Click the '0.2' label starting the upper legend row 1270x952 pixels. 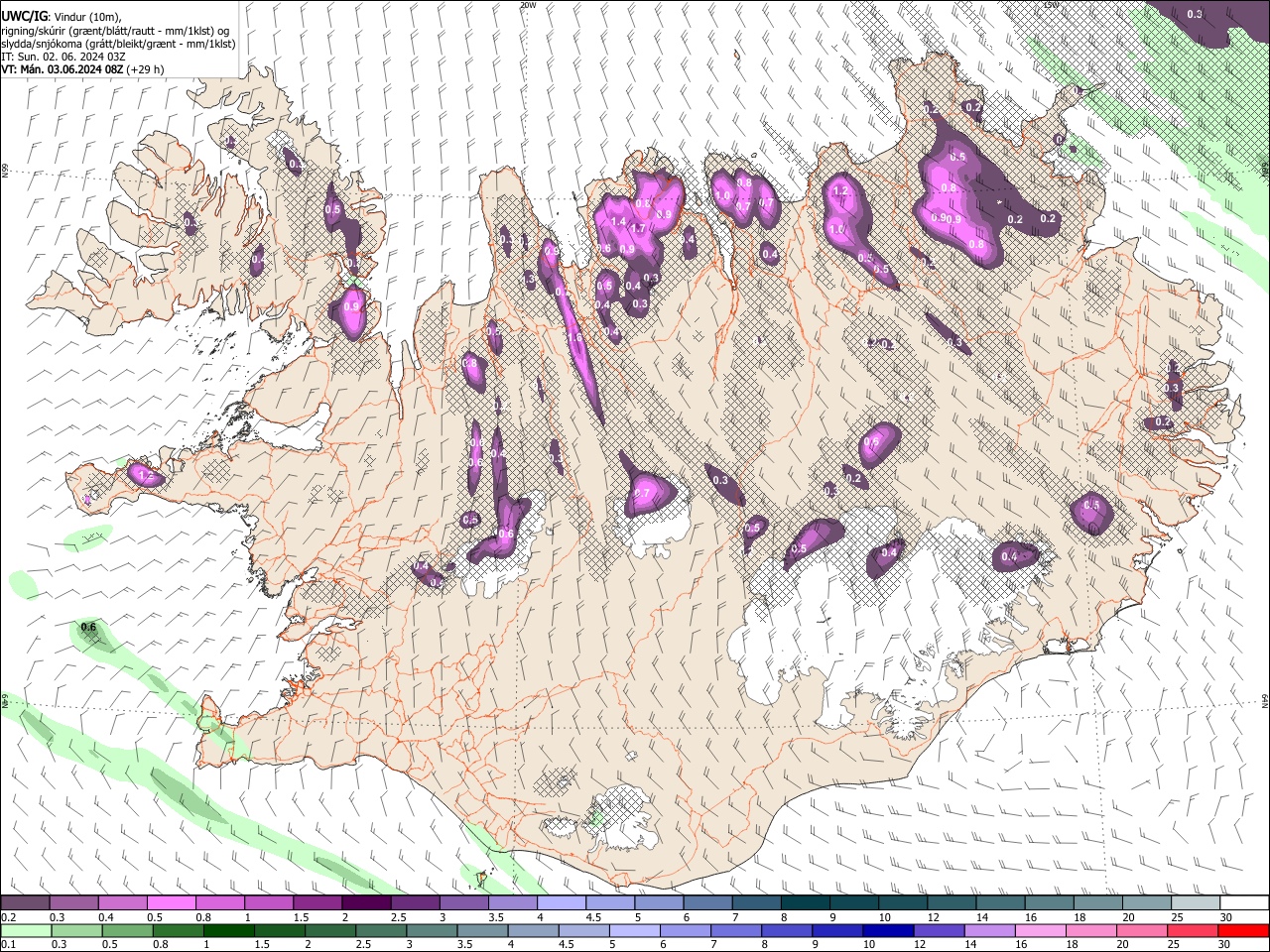point(7,917)
